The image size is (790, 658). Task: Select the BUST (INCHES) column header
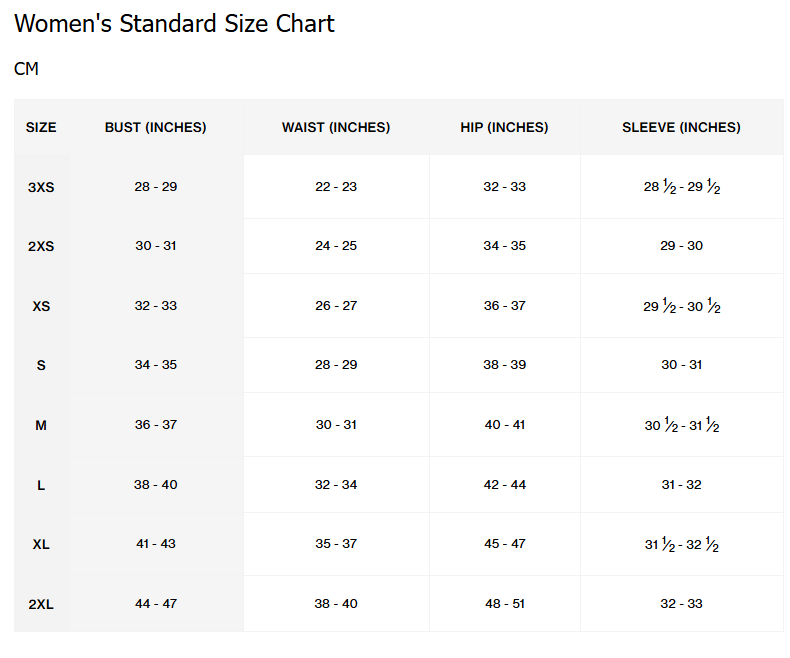[155, 127]
